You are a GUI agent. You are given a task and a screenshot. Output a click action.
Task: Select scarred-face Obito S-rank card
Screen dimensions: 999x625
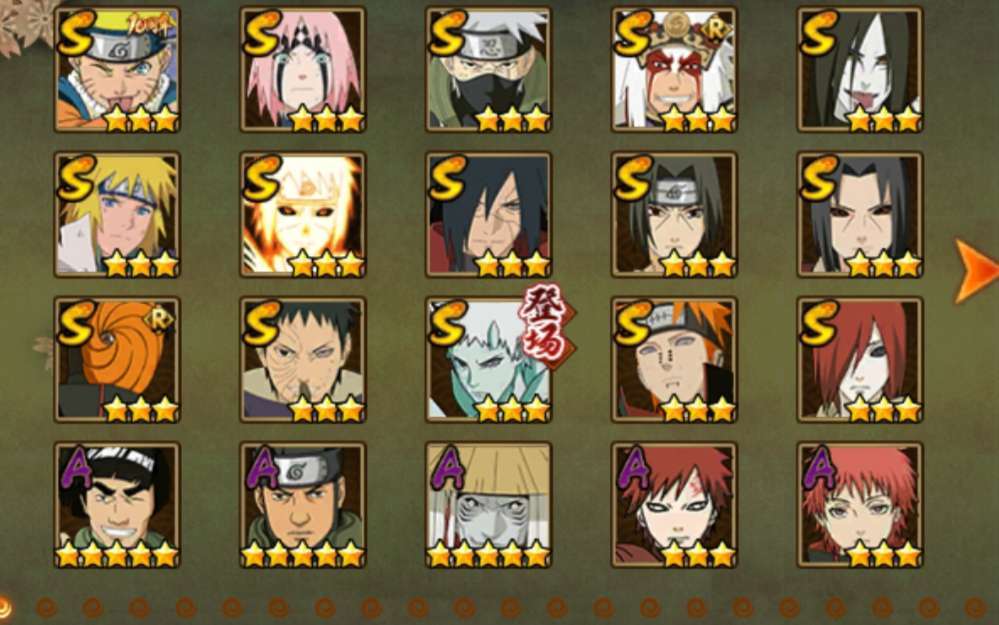pos(303,359)
